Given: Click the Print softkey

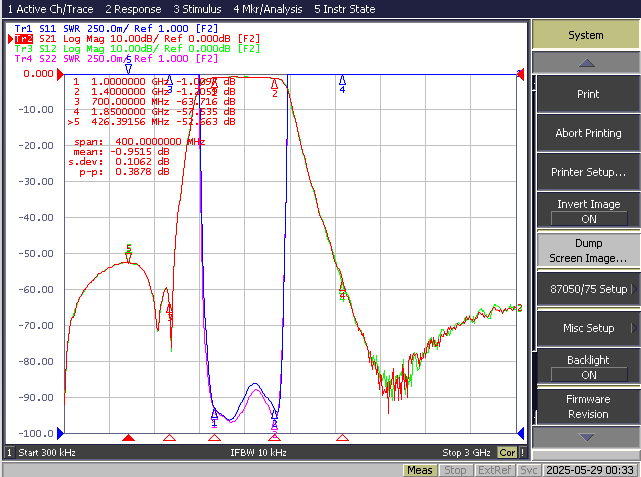Looking at the screenshot, I should point(588,94).
